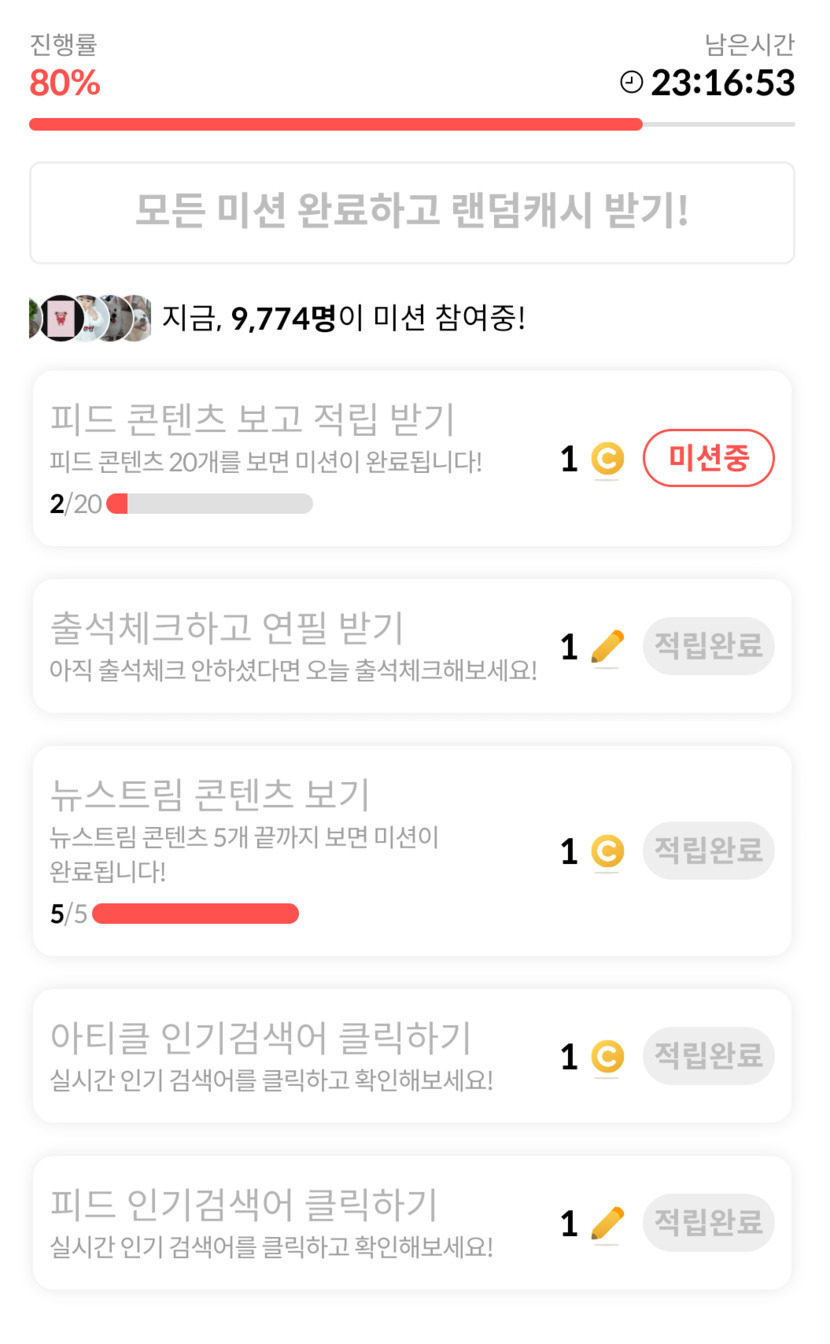The width and height of the screenshot is (830, 1344).
Task: Click the 23:16:53 remaining time countdown
Action: [722, 83]
